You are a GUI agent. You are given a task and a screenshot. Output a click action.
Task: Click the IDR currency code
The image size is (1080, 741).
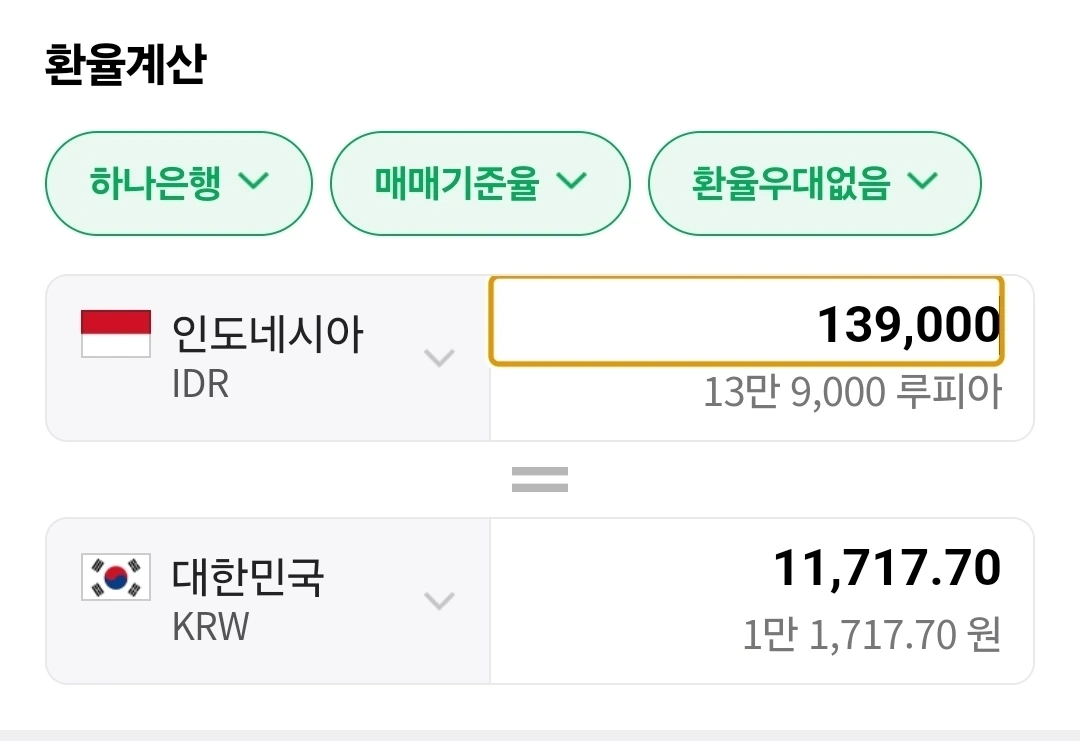pyautogui.click(x=200, y=384)
